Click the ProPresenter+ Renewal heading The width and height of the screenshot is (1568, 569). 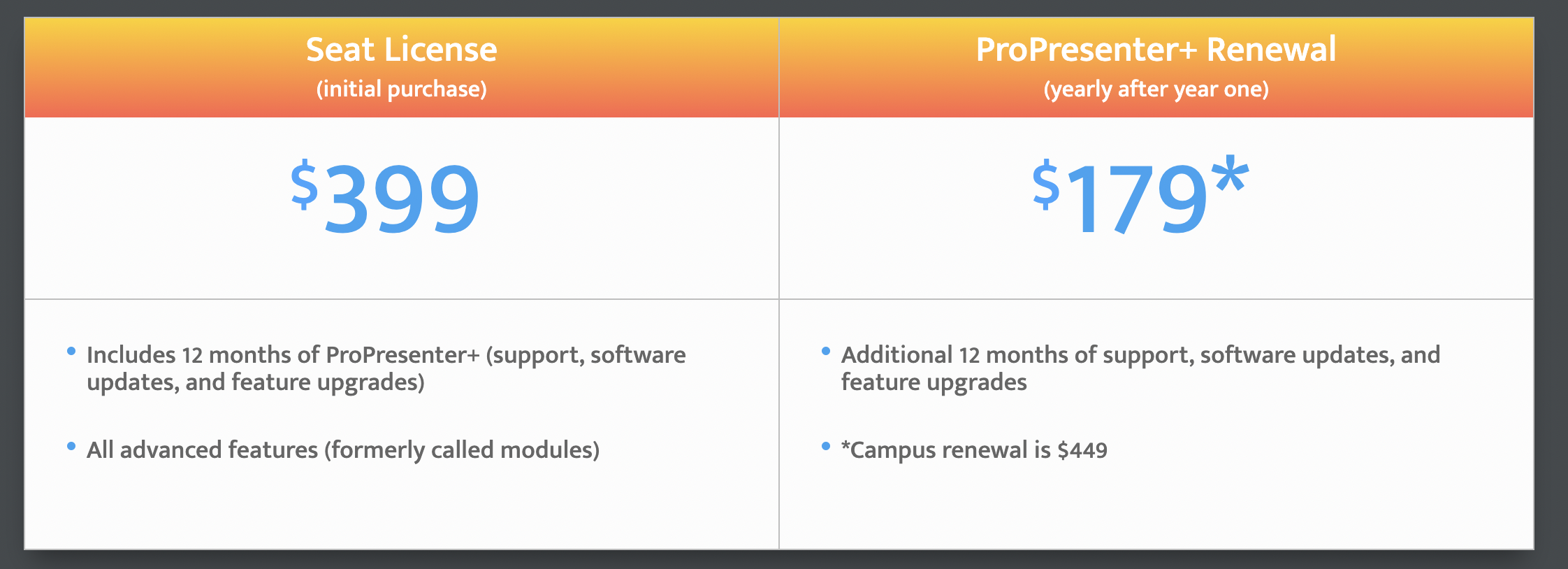coord(1156,50)
